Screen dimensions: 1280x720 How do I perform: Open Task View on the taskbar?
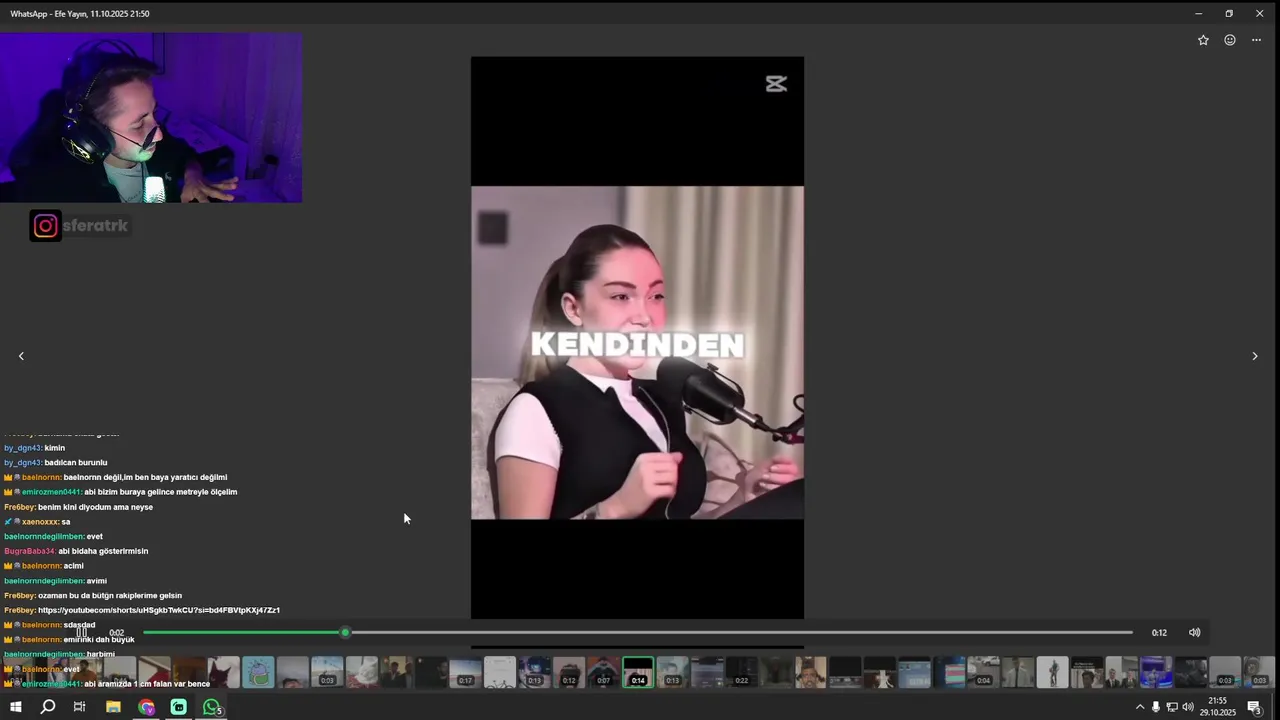pos(79,707)
